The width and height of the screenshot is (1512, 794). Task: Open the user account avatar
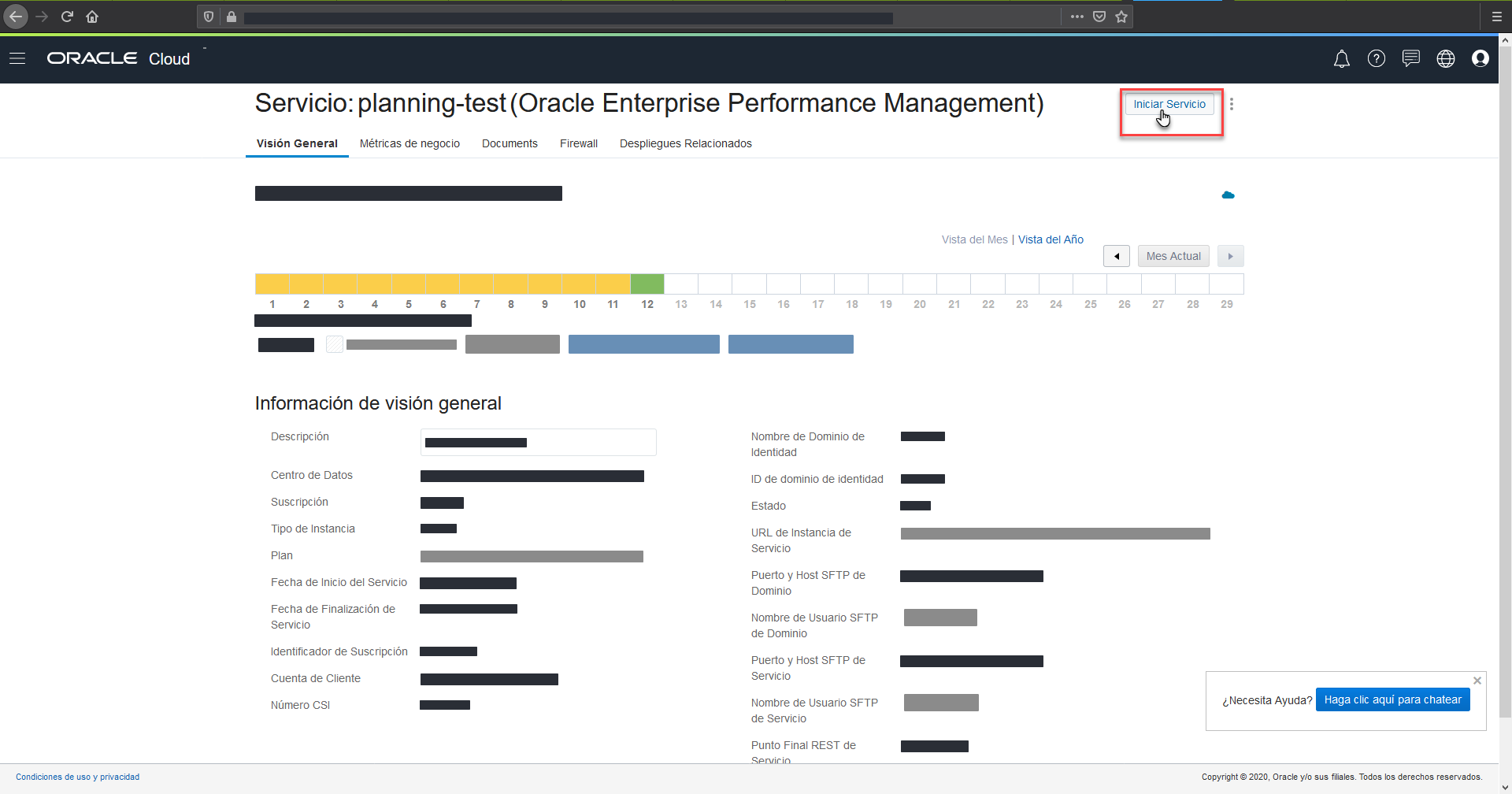[x=1481, y=58]
